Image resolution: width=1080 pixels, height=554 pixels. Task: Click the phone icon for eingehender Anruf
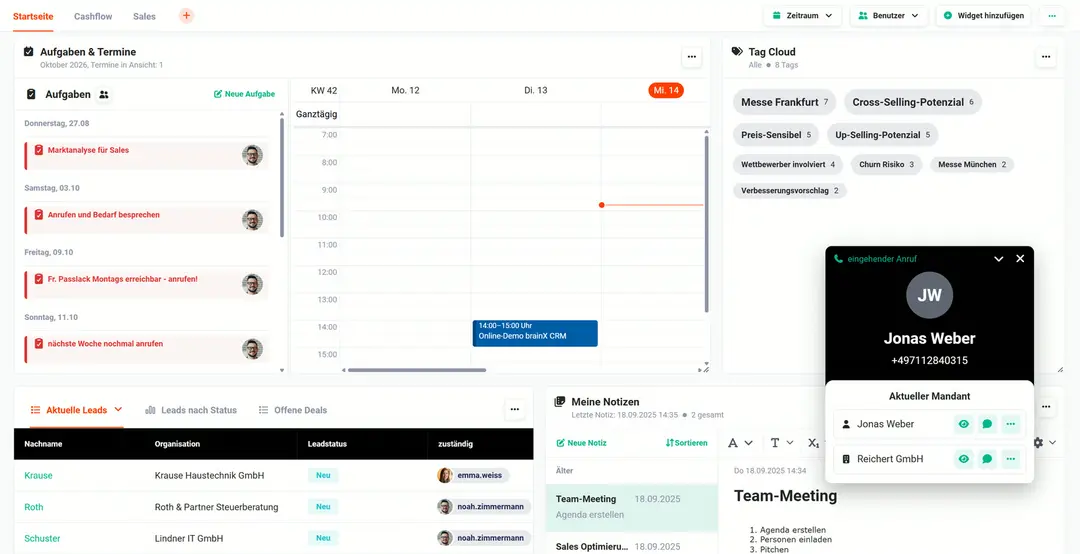(838, 259)
